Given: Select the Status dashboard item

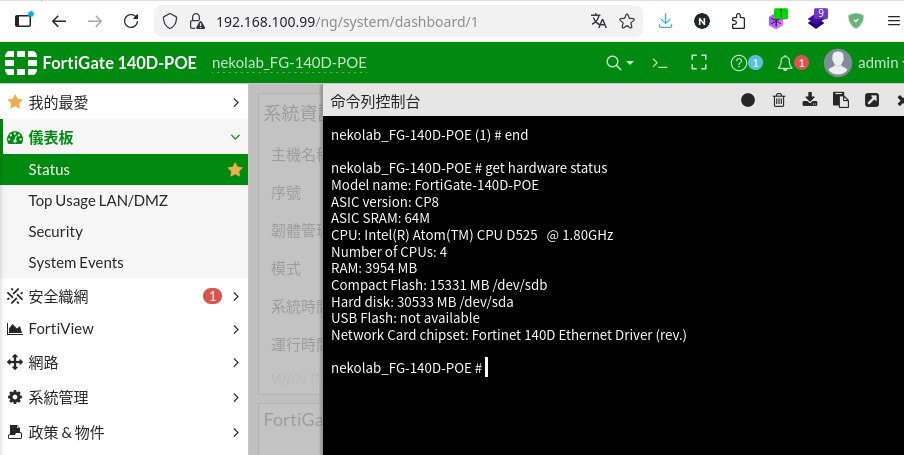Looking at the screenshot, I should click(124, 170).
